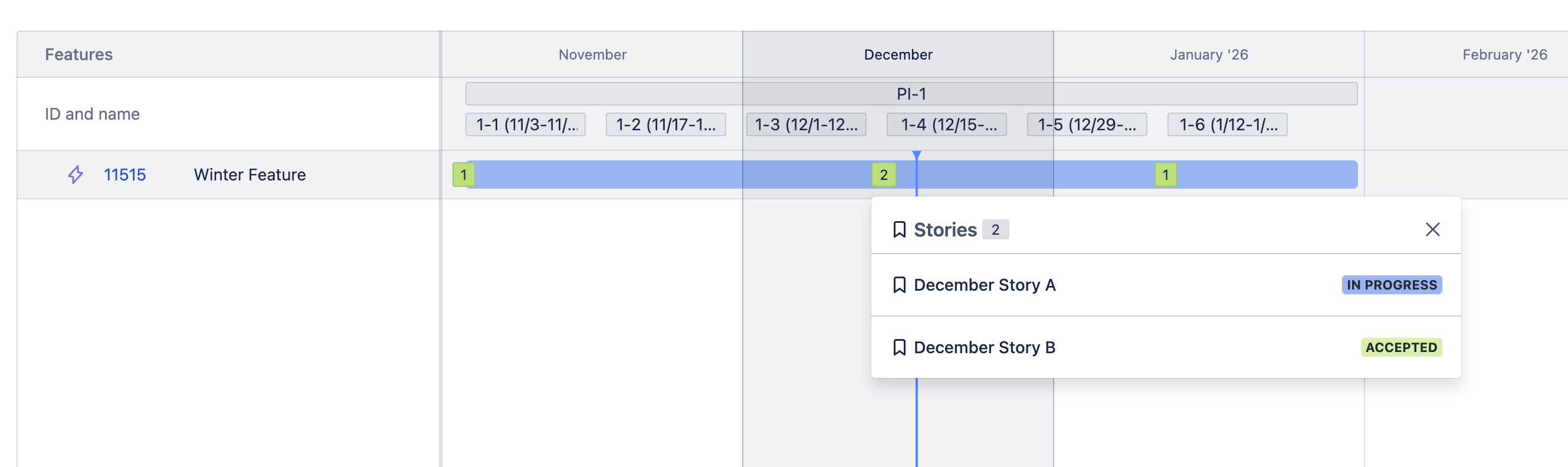Open December Story B
The image size is (1568, 467).
[984, 347]
